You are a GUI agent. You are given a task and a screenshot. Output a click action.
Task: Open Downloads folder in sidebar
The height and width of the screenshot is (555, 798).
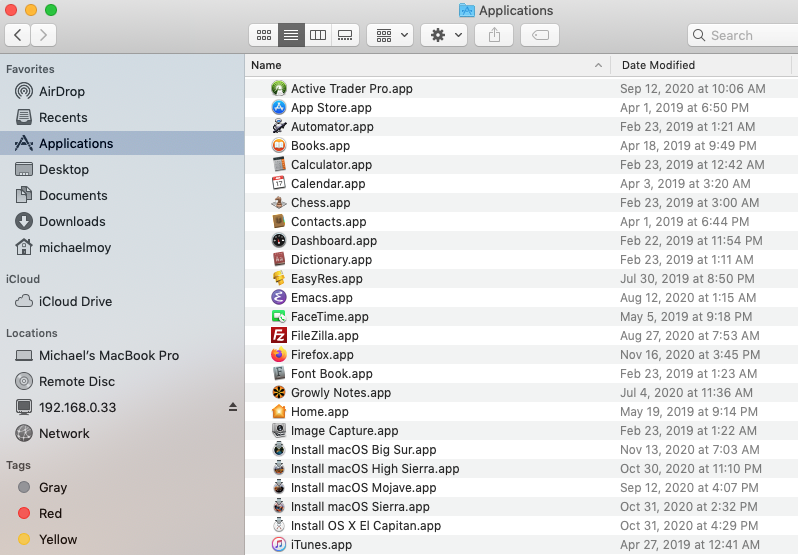pyautogui.click(x=122, y=221)
